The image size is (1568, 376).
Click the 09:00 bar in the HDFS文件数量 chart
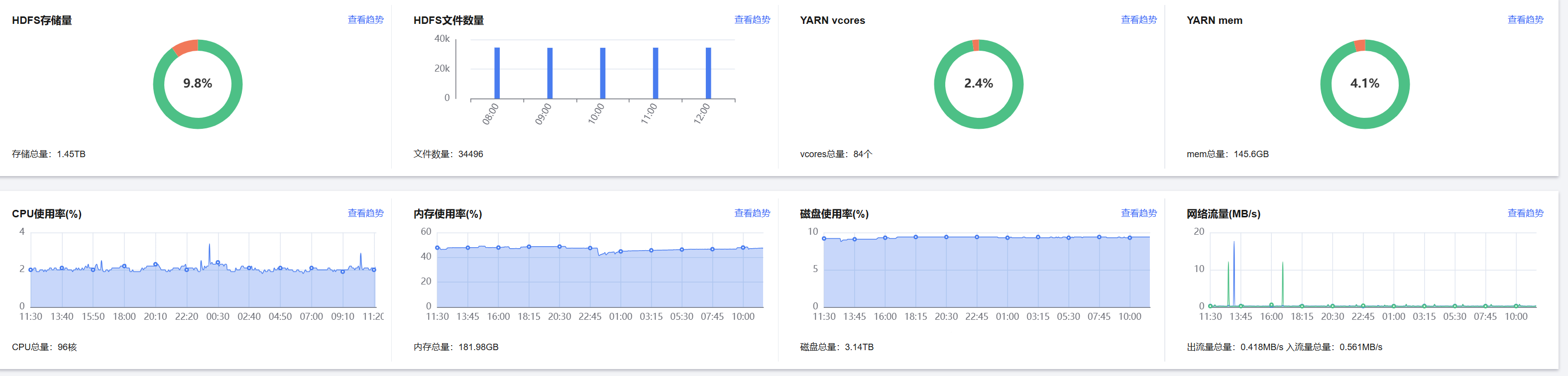[x=550, y=73]
